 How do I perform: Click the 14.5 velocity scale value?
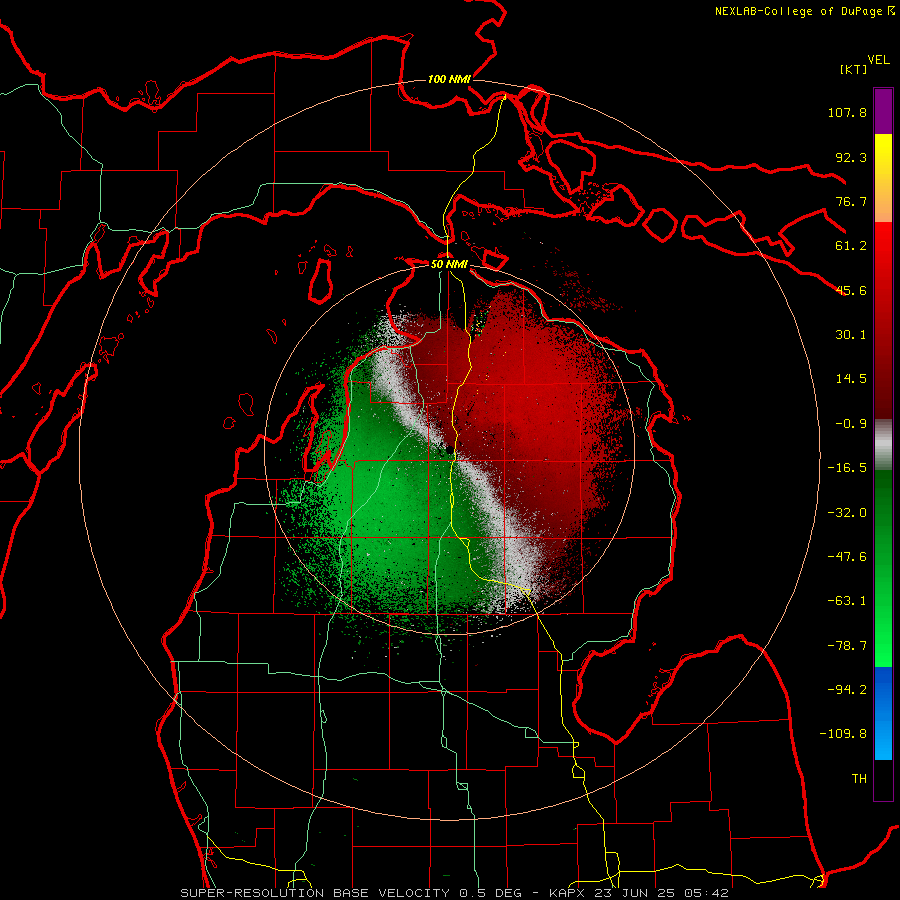pyautogui.click(x=851, y=379)
